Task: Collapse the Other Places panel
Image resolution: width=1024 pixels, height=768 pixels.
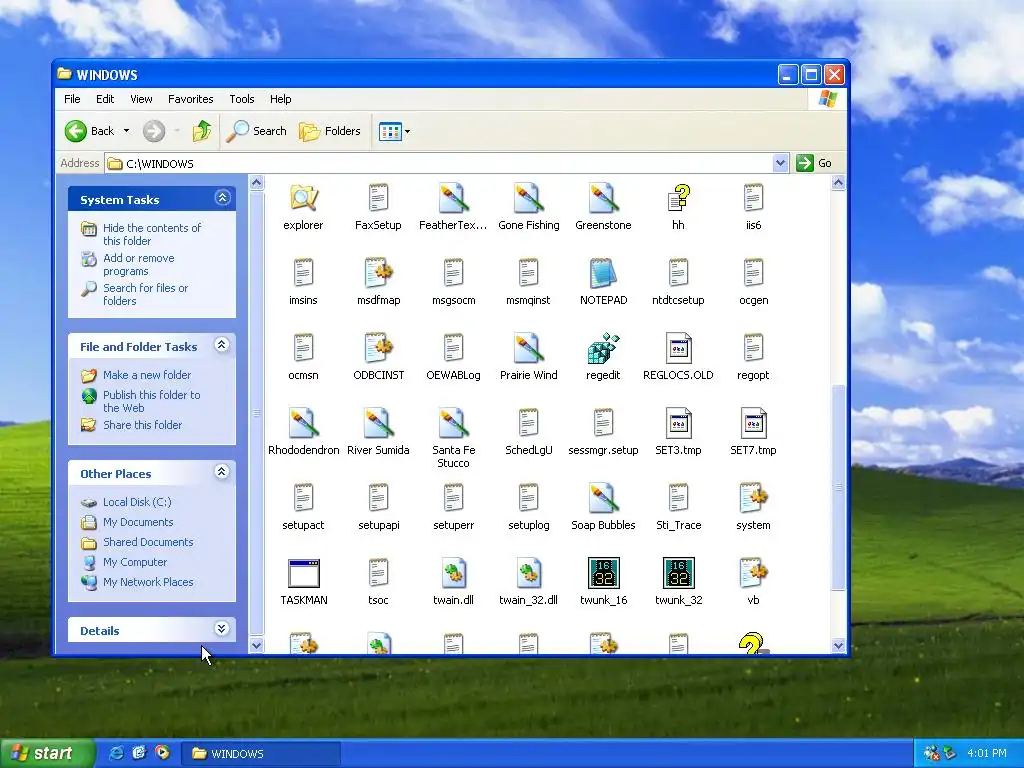Action: [x=222, y=472]
